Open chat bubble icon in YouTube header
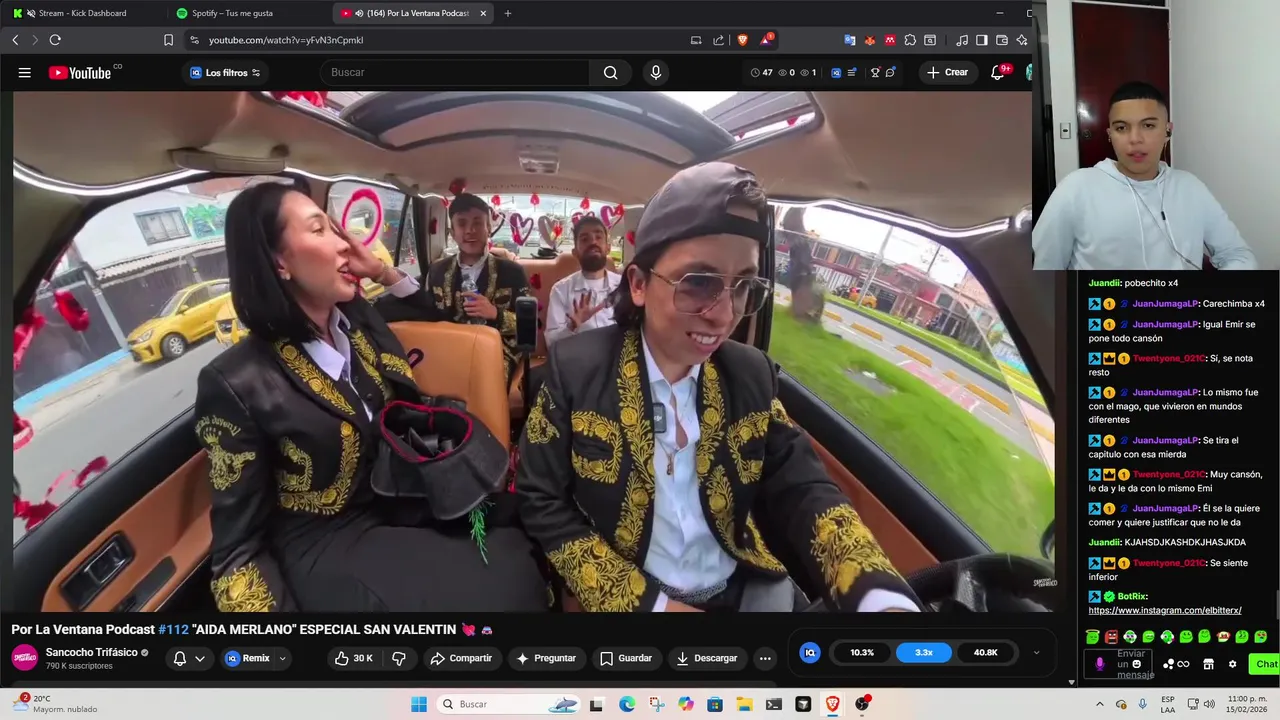 (x=890, y=72)
